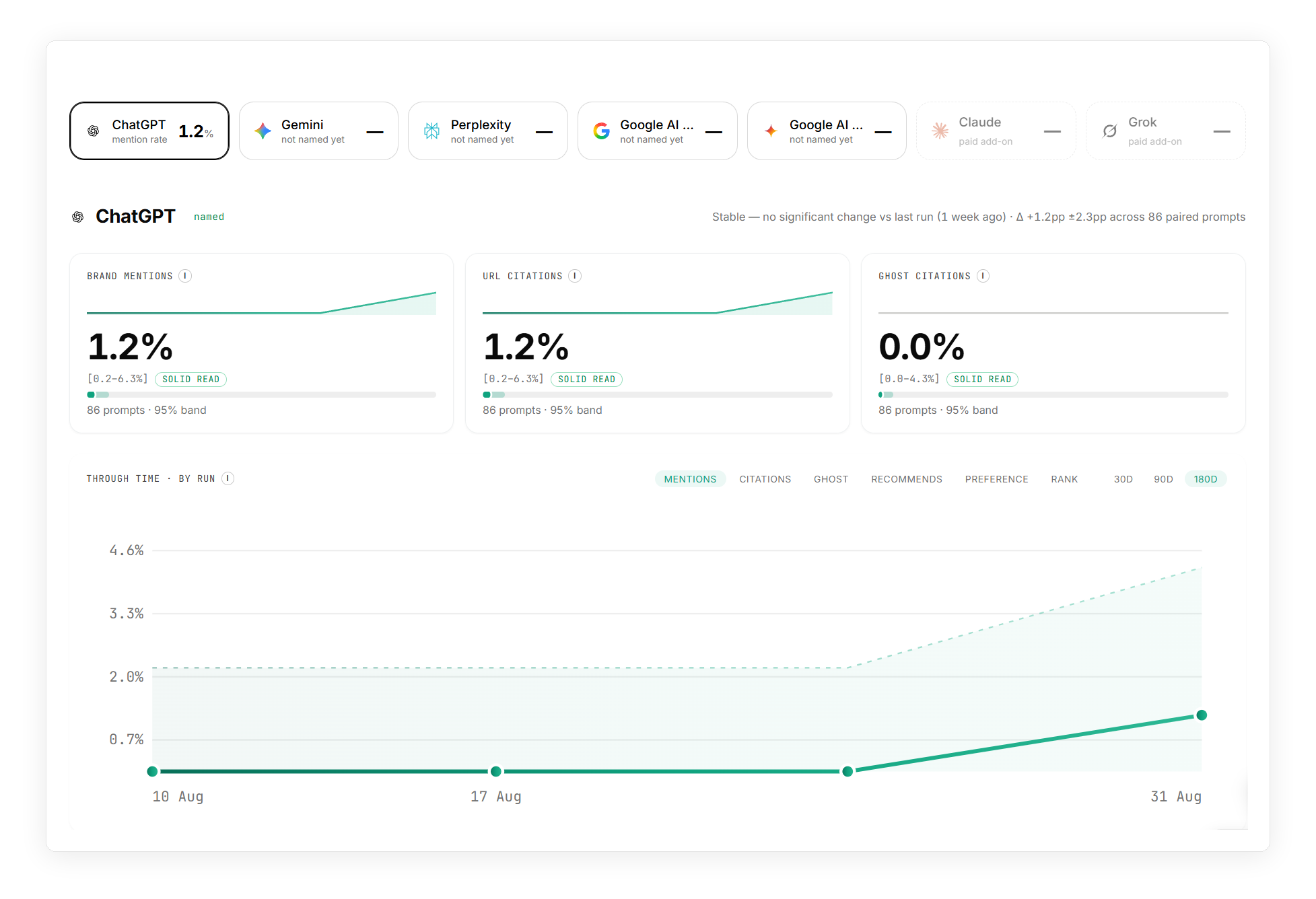
Task: Click the 1.2% value under Brand Mentions
Action: coord(131,347)
